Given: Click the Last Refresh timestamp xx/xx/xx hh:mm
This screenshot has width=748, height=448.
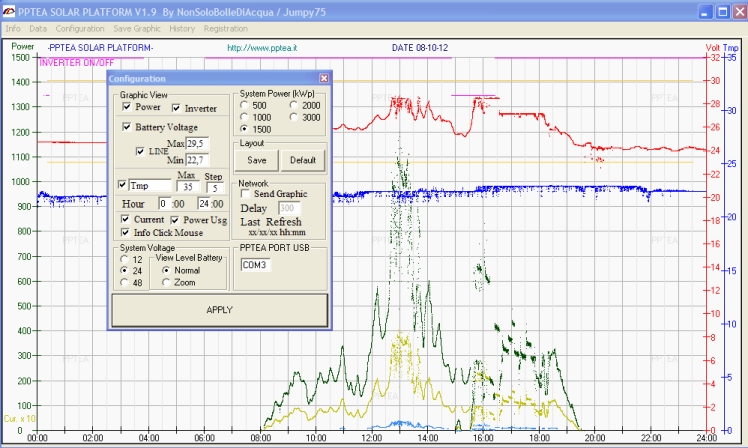Looking at the screenshot, I should point(277,232).
